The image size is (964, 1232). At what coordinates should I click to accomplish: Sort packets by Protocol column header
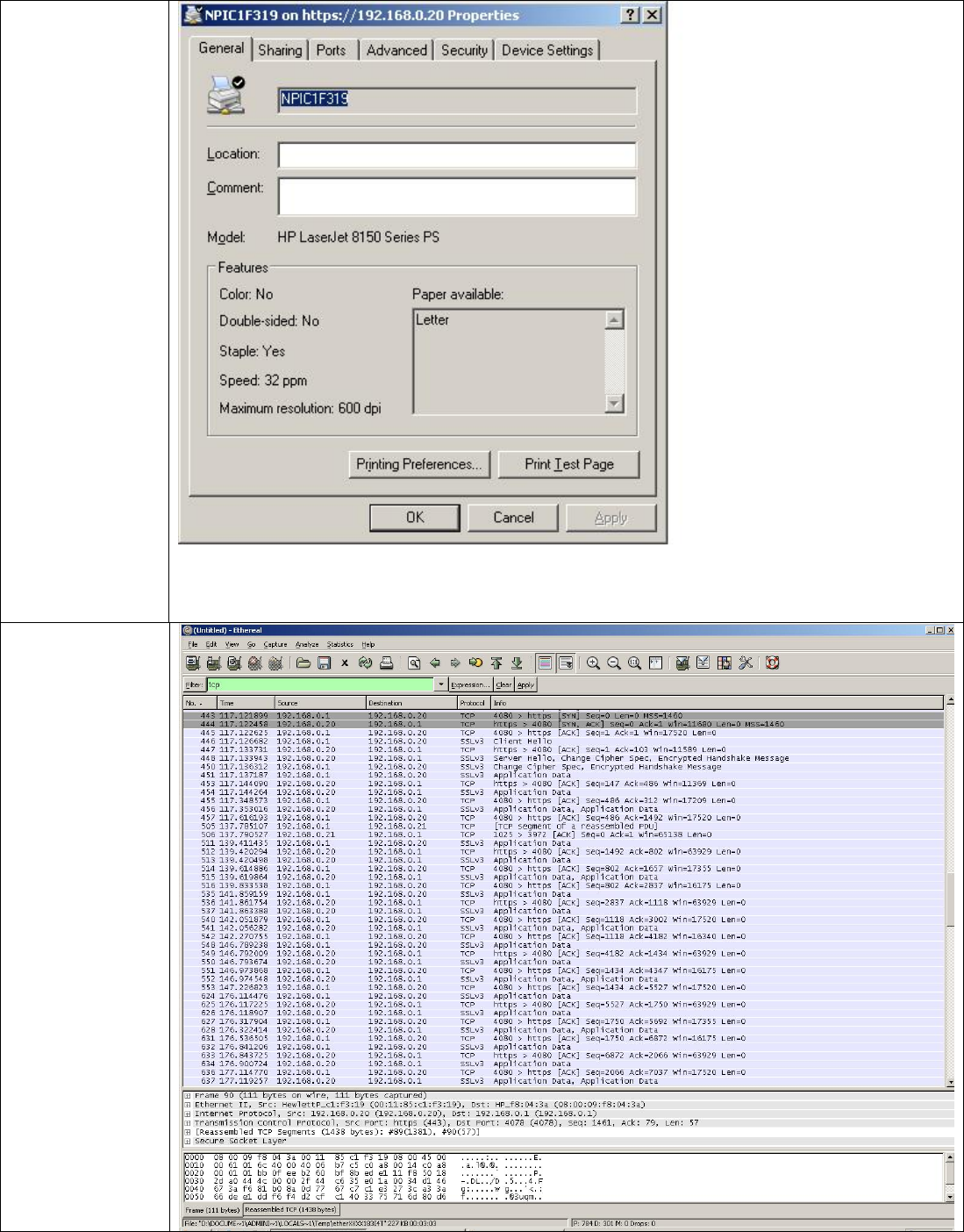tap(474, 703)
